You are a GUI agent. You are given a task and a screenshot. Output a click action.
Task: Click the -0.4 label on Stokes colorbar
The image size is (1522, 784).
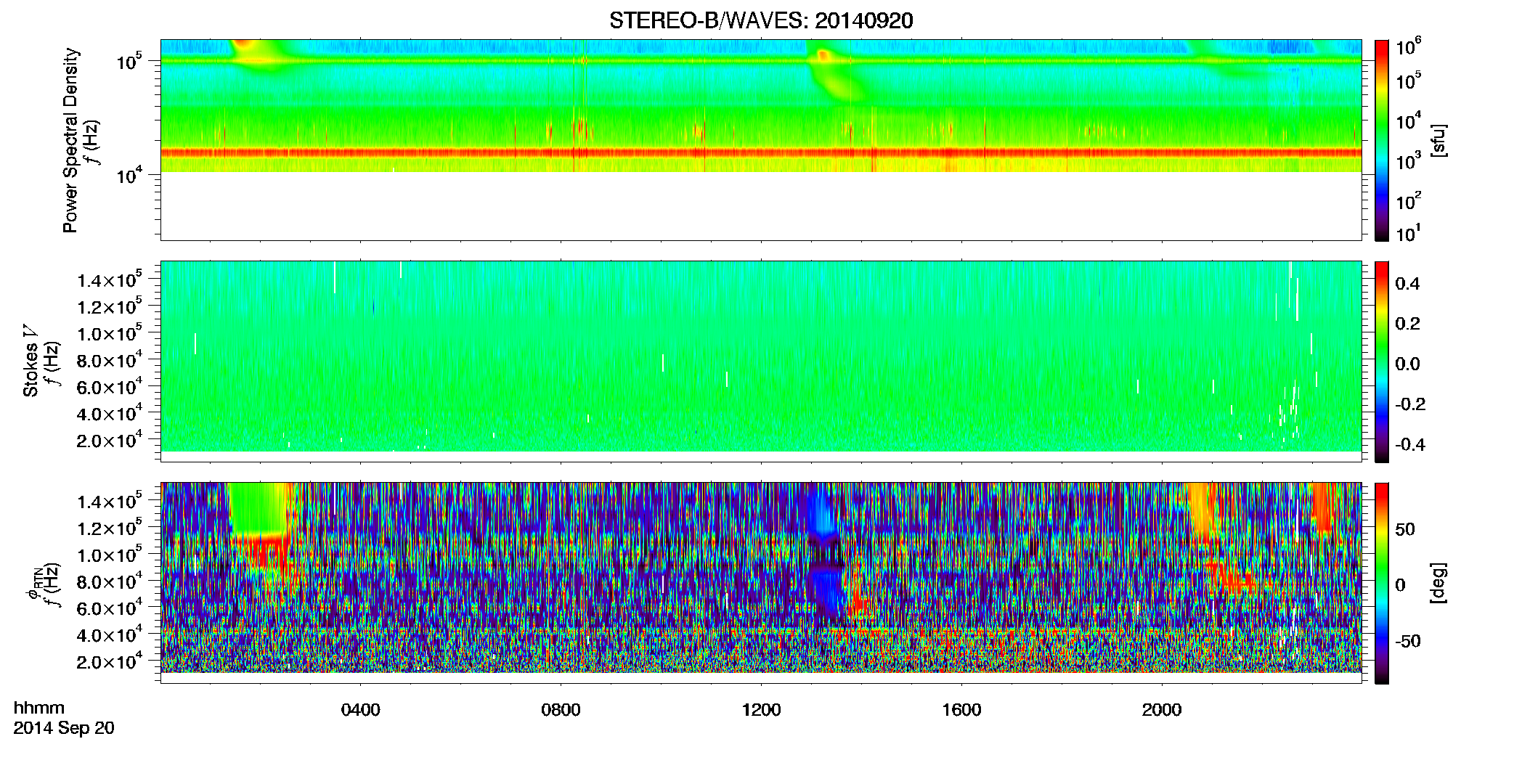click(1409, 444)
